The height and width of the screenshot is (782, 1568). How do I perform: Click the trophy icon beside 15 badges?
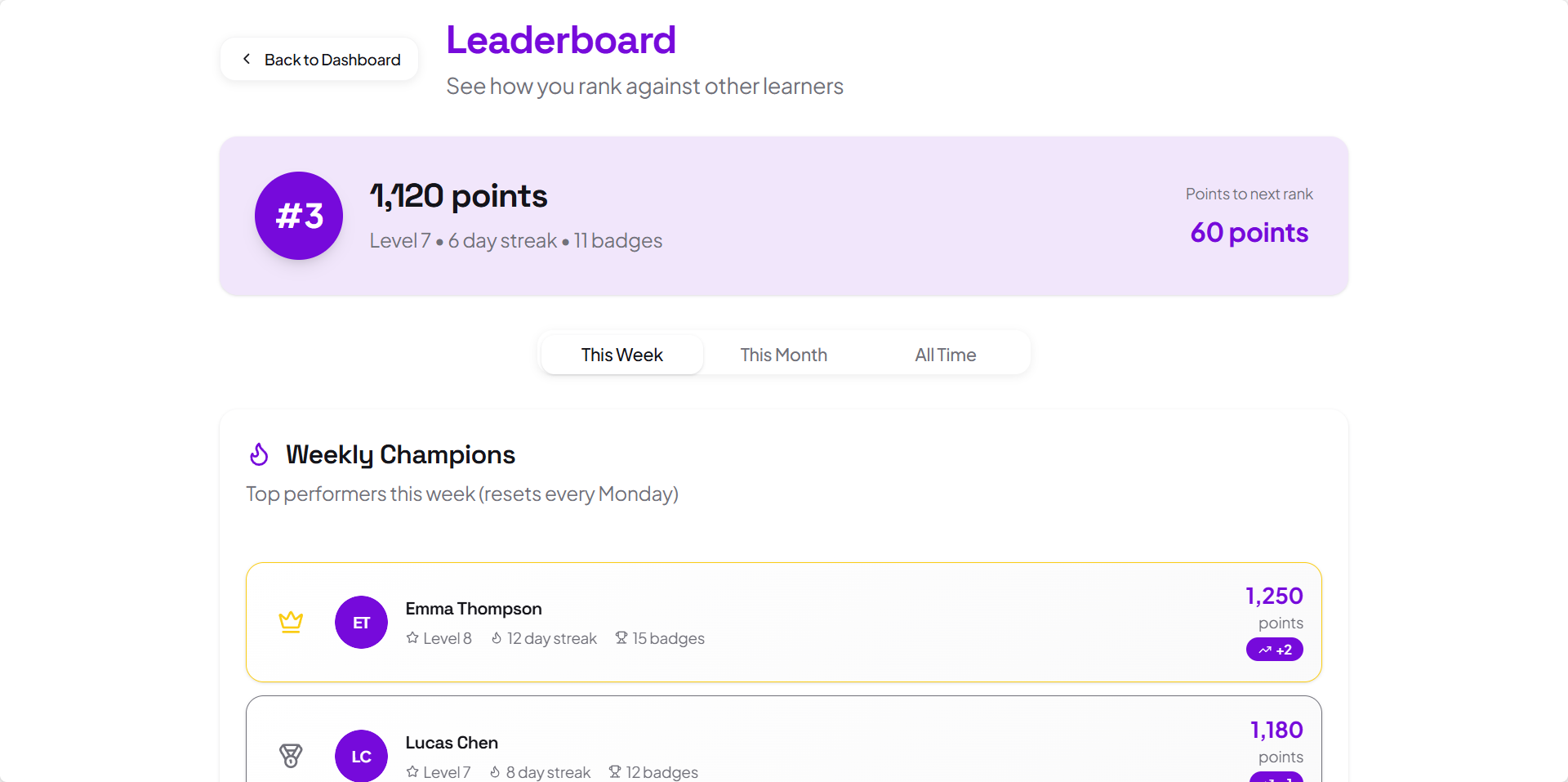[621, 638]
